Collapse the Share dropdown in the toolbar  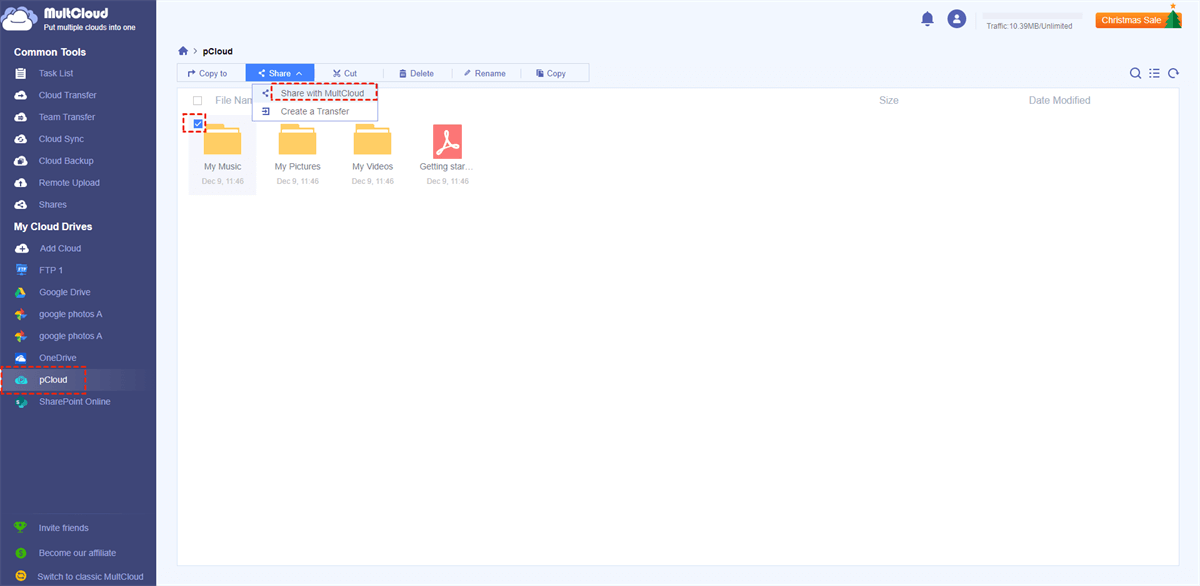[x=280, y=73]
